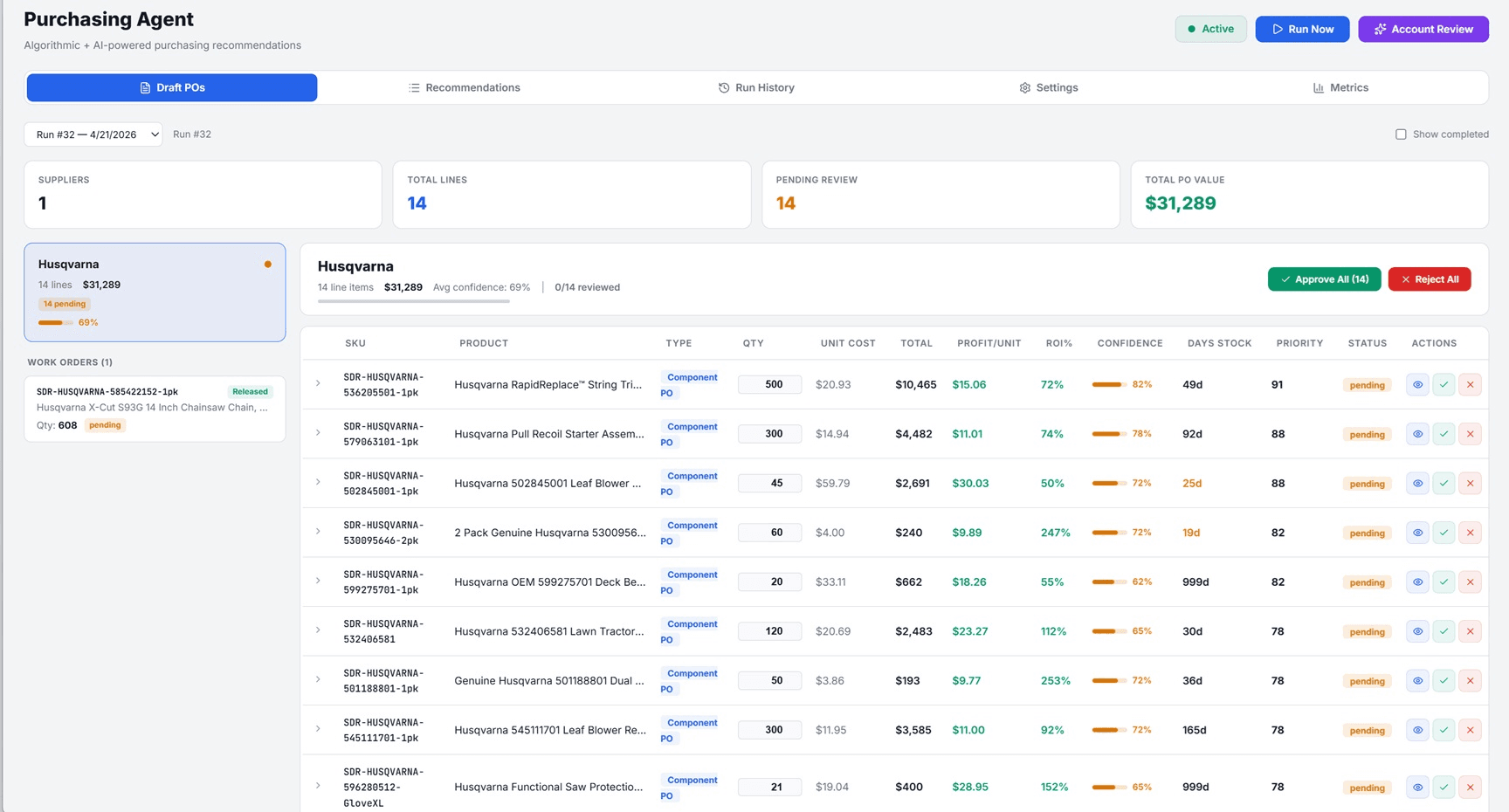Screen dimensions: 1509x812
Task: View details for OEM 599275701 Deck Belt line
Action: tap(1417, 582)
